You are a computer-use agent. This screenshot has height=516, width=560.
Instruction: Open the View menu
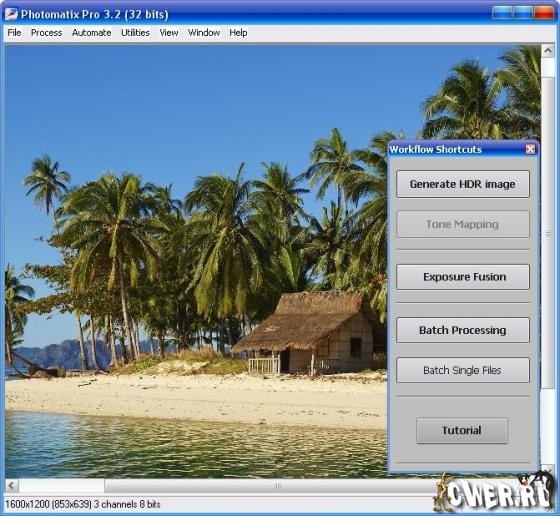tap(169, 33)
